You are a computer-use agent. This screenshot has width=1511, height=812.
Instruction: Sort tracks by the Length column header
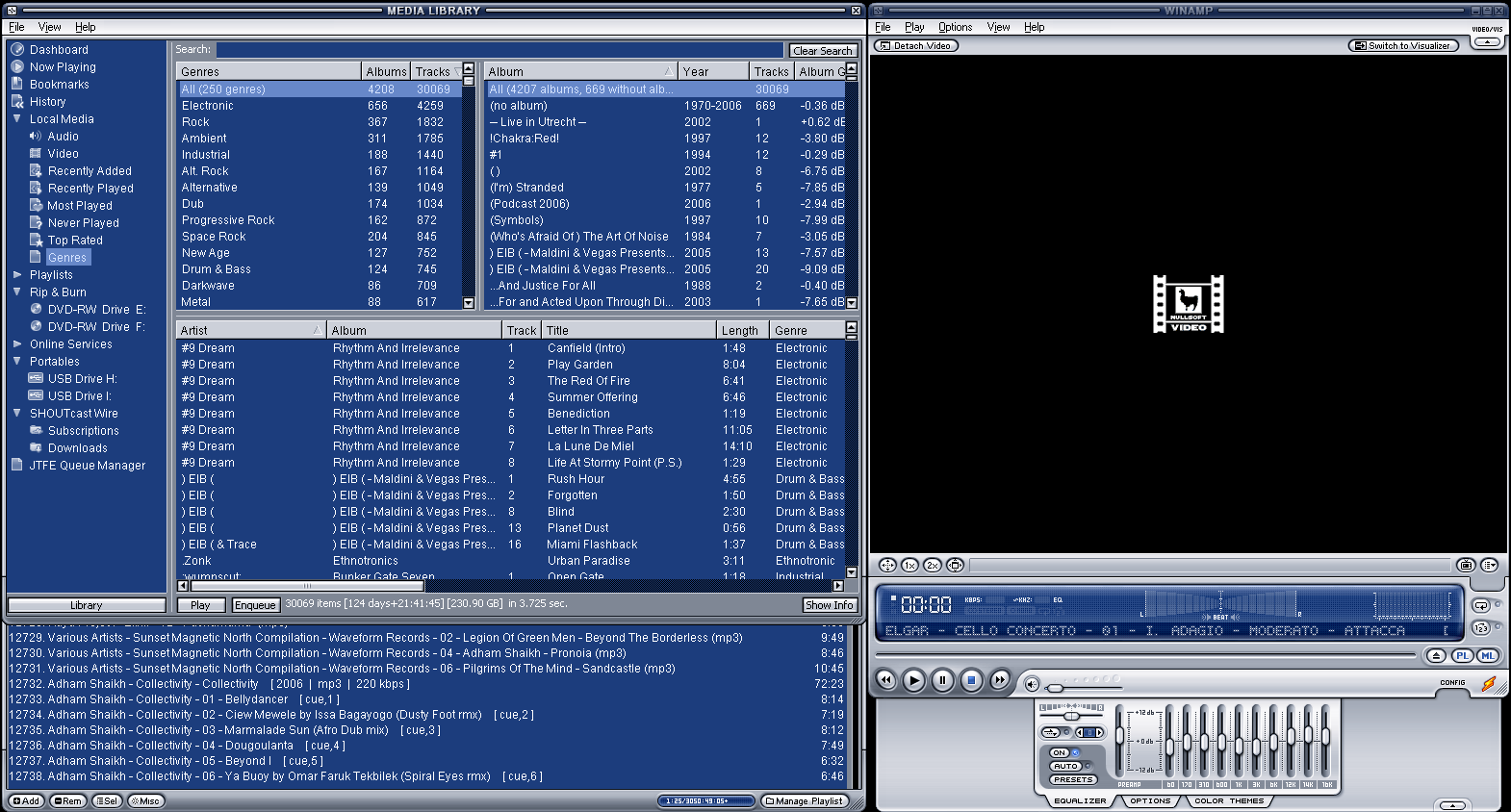(x=743, y=330)
